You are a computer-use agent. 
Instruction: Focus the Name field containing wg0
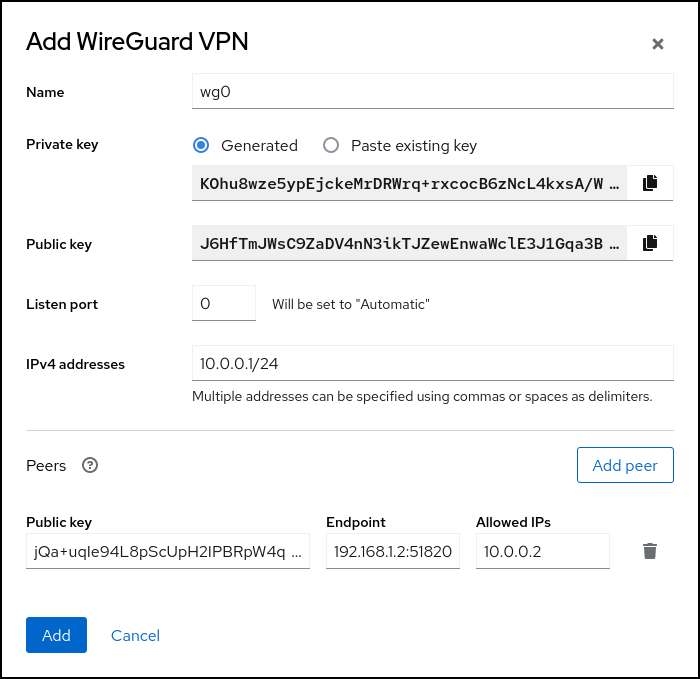coord(432,92)
